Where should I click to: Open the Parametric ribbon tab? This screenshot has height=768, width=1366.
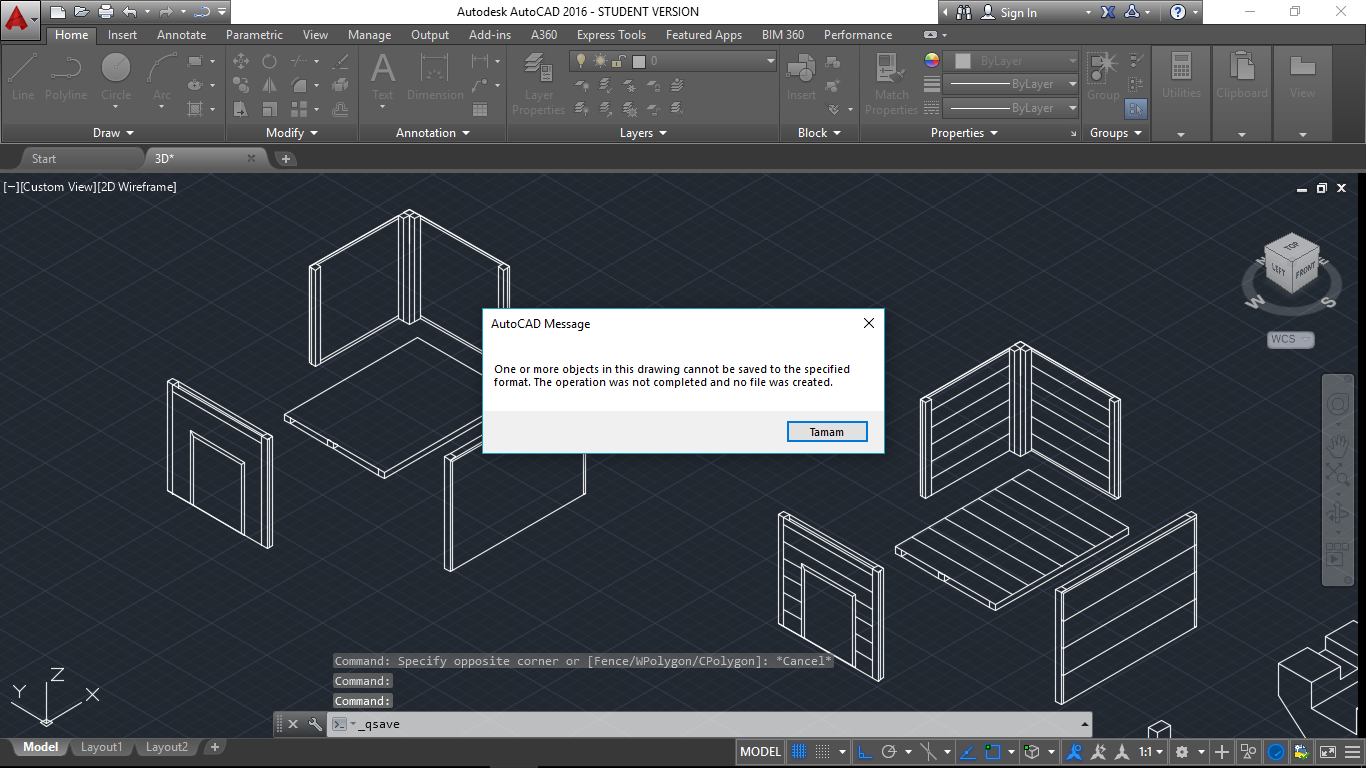click(255, 35)
